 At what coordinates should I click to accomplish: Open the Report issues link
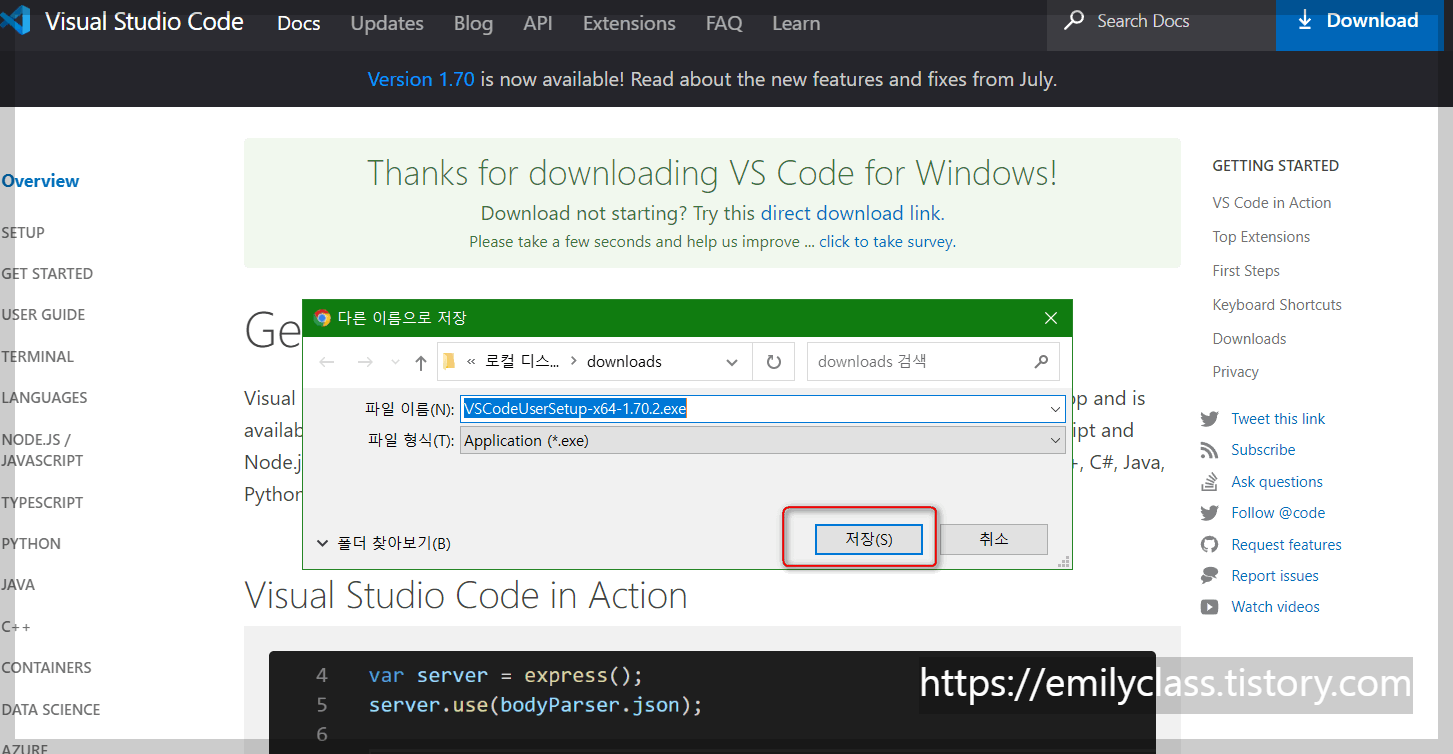[1275, 576]
